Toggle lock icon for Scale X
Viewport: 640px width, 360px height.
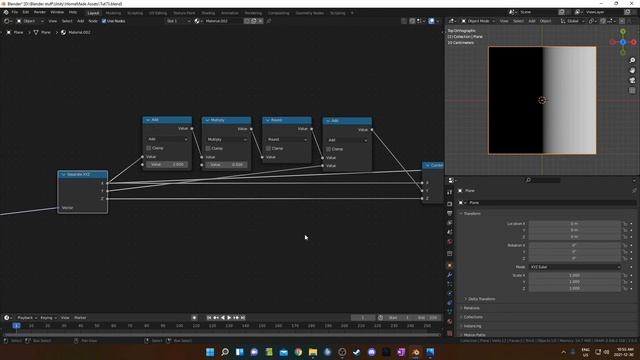click(625, 276)
